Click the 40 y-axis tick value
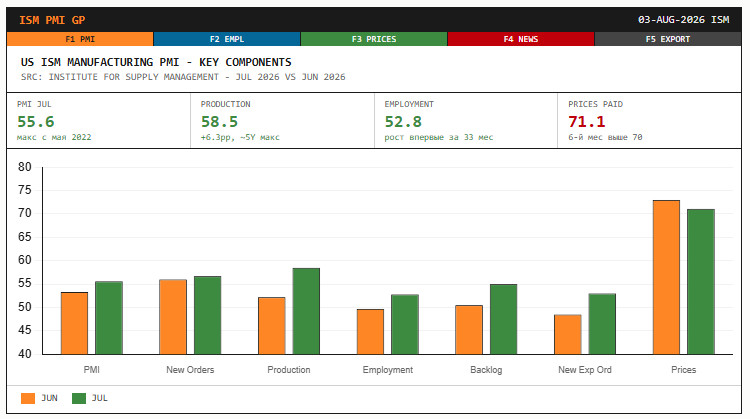Viewport: 750px width, 419px height. [25, 354]
